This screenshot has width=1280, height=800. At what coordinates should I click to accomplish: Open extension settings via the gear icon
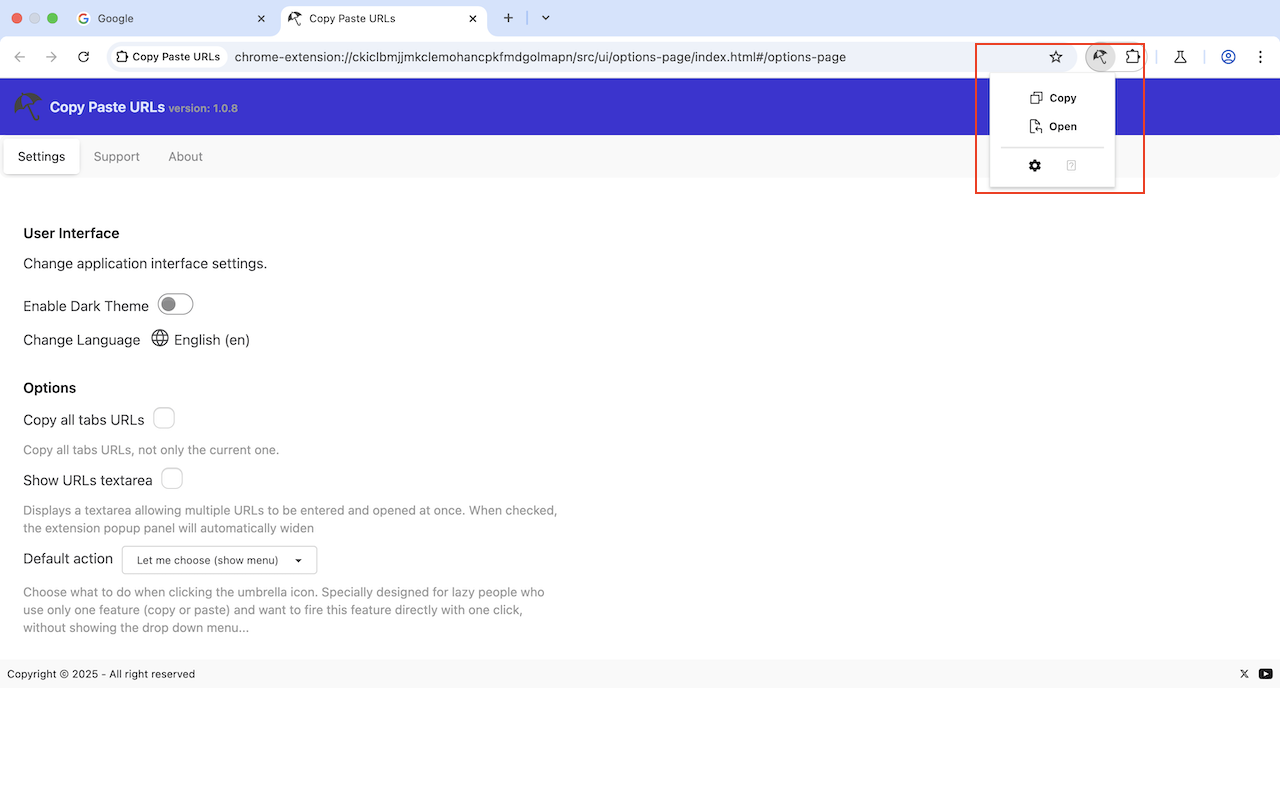[1034, 165]
